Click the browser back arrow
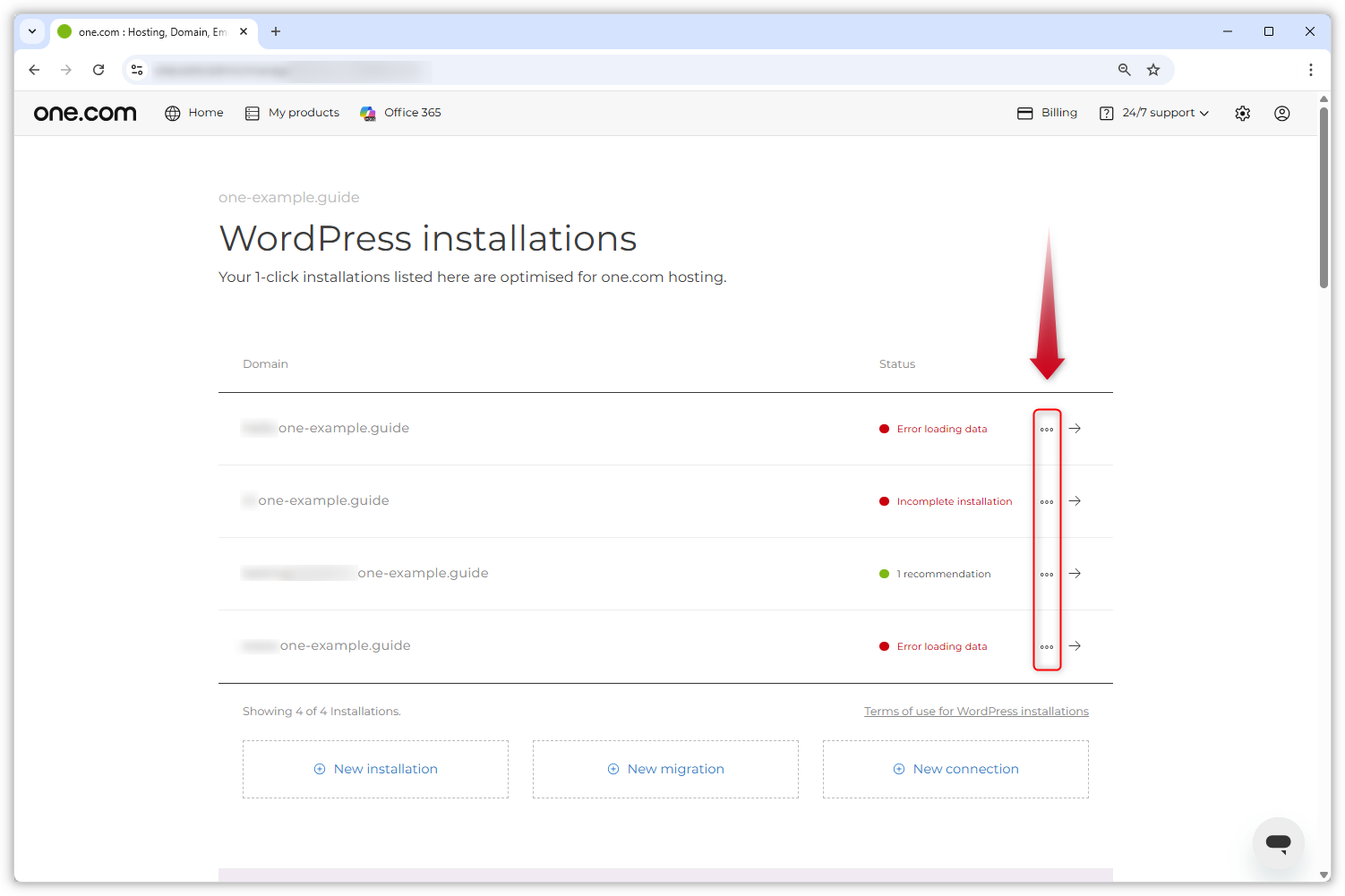 (x=34, y=70)
